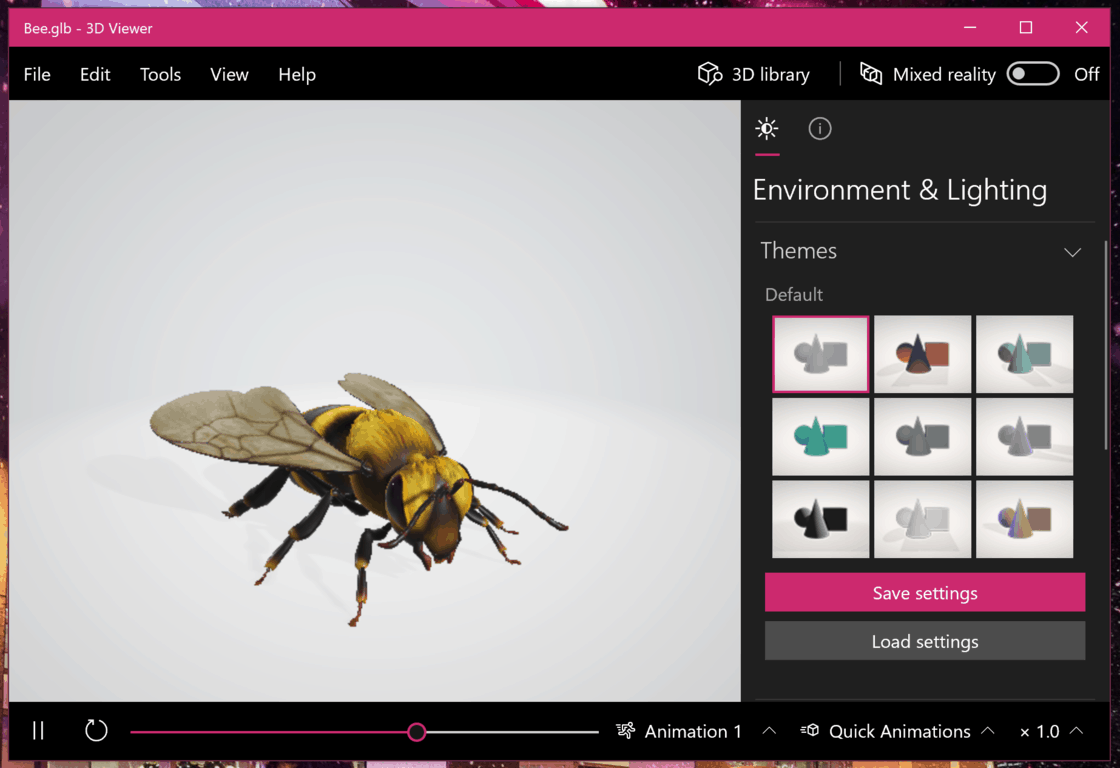Viewport: 1120px width, 768px height.
Task: Close the 3D Viewer window
Action: tap(1081, 27)
